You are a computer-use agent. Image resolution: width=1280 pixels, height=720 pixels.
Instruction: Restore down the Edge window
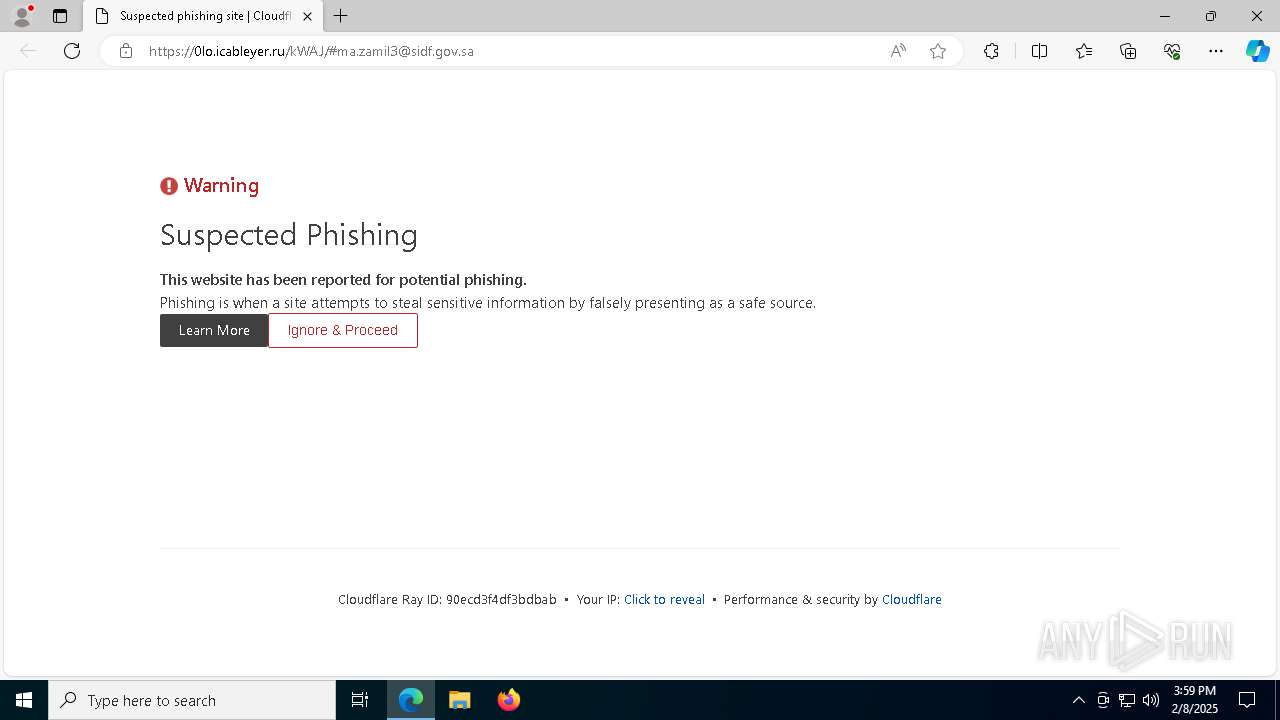1211,16
